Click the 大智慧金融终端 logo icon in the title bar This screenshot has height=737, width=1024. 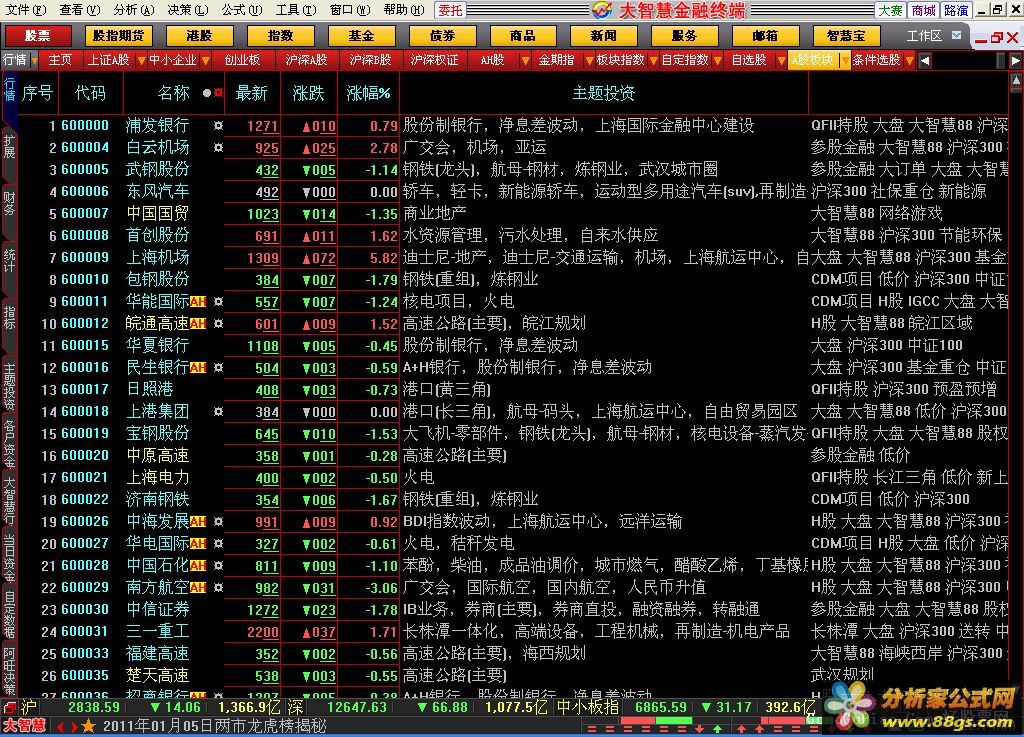click(601, 10)
